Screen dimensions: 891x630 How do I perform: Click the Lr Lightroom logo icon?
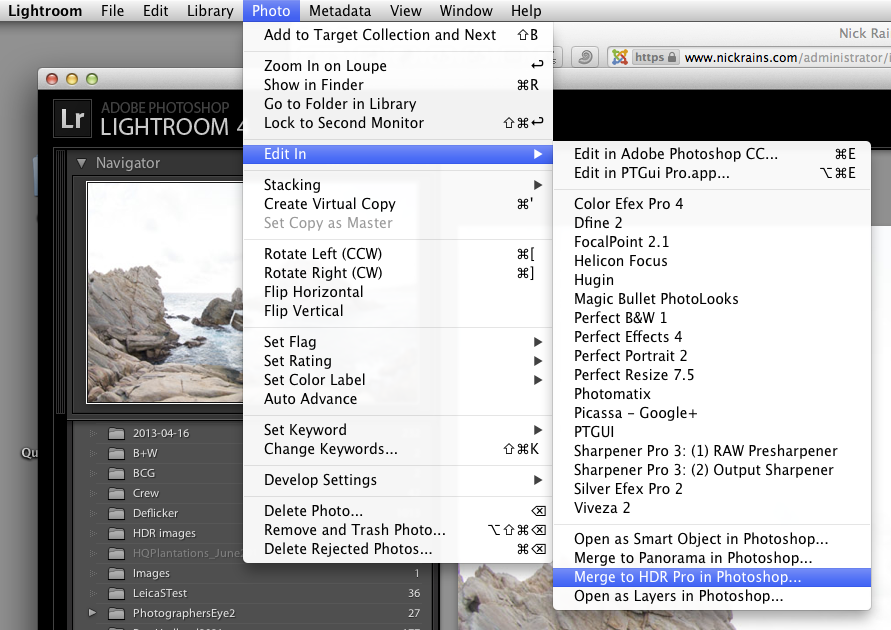point(72,119)
